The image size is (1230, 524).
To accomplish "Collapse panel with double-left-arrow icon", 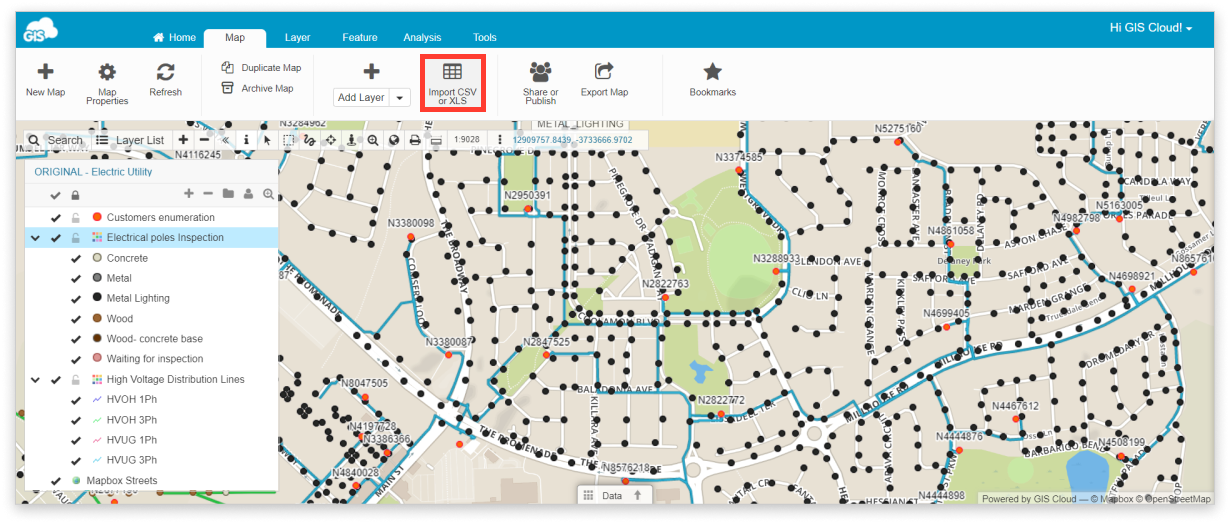I will click(225, 140).
